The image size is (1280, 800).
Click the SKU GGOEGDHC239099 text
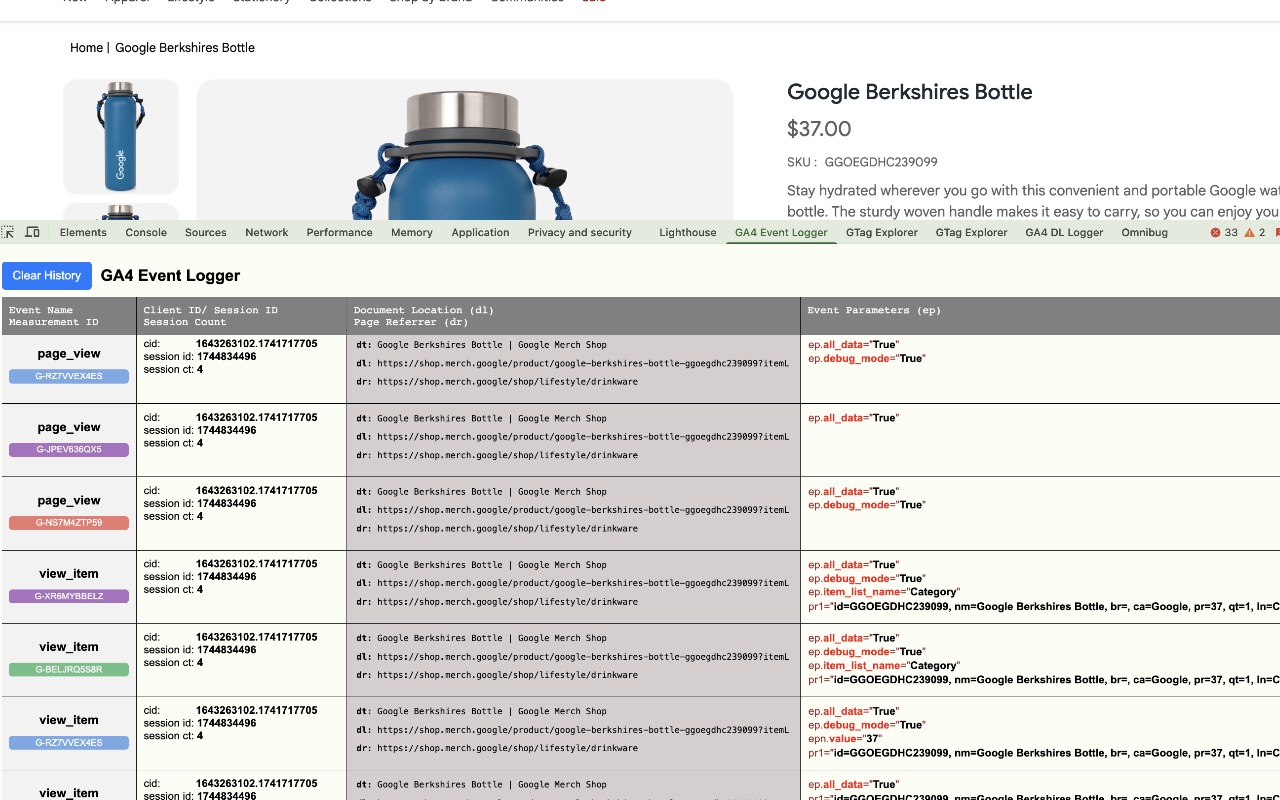point(862,162)
